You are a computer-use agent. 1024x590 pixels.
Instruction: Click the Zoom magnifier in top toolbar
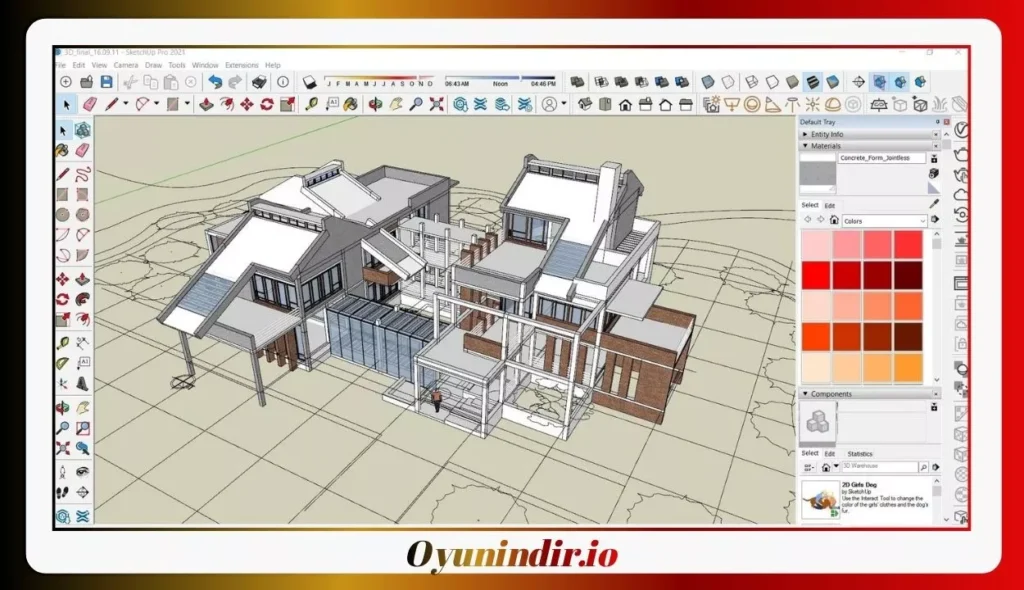[416, 105]
